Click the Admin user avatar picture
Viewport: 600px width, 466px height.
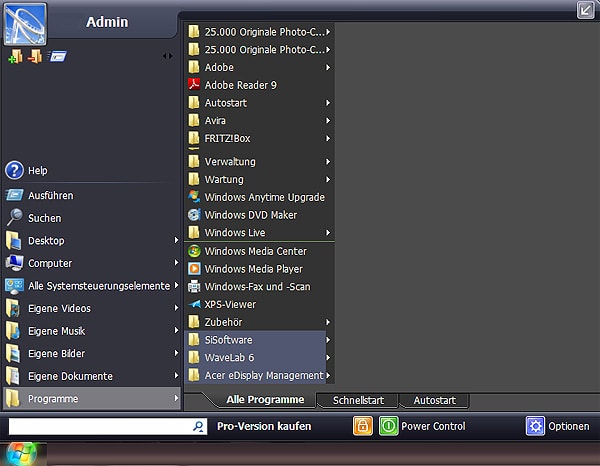pyautogui.click(x=25, y=25)
